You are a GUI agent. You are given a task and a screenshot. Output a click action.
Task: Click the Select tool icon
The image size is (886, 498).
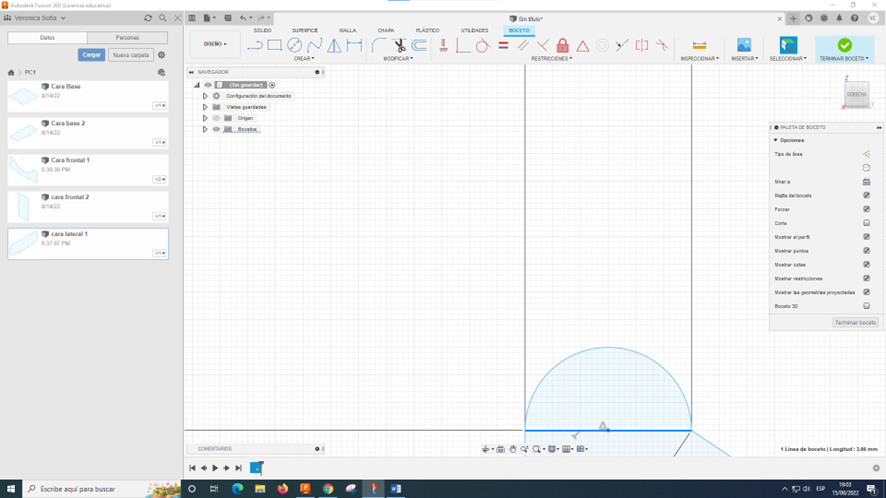(788, 45)
